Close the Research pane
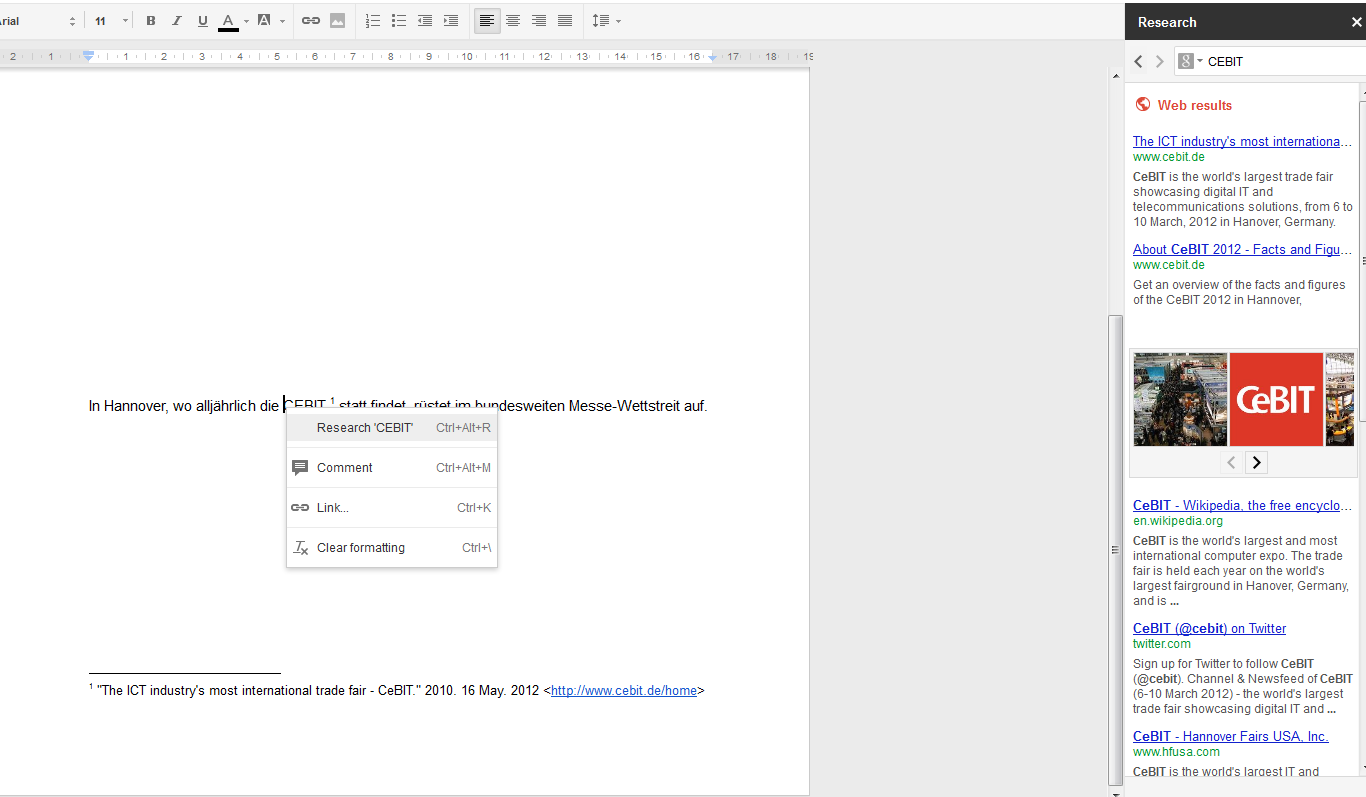Image resolution: width=1366 pixels, height=797 pixels. tap(1356, 22)
